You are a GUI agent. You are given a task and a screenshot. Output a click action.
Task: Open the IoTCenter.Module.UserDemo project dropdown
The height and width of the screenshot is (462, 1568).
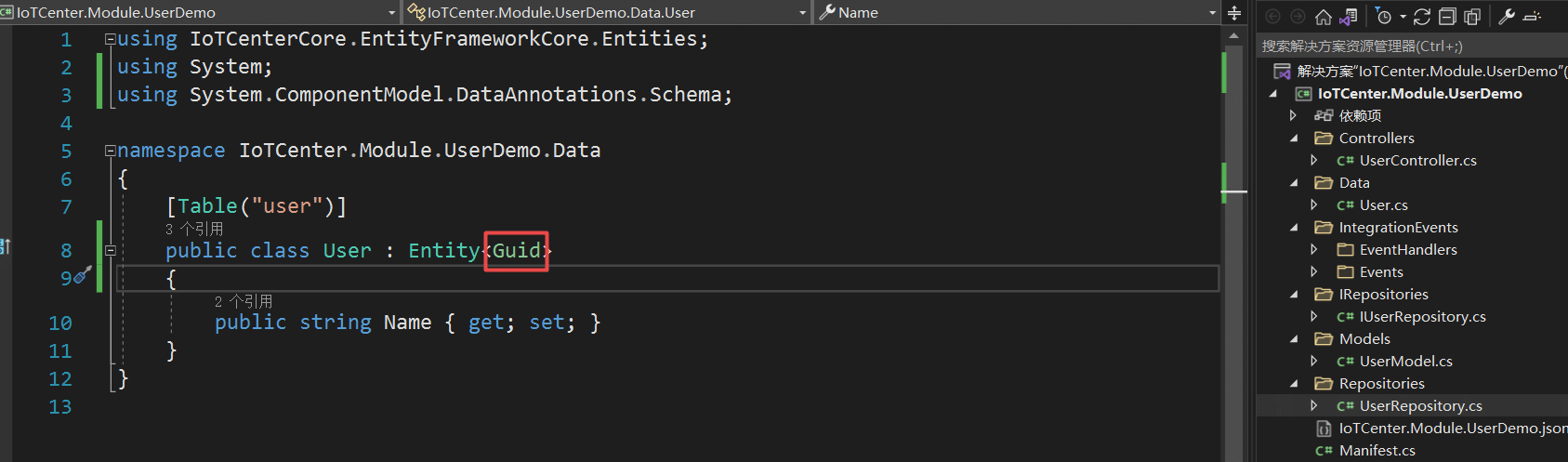[x=391, y=13]
